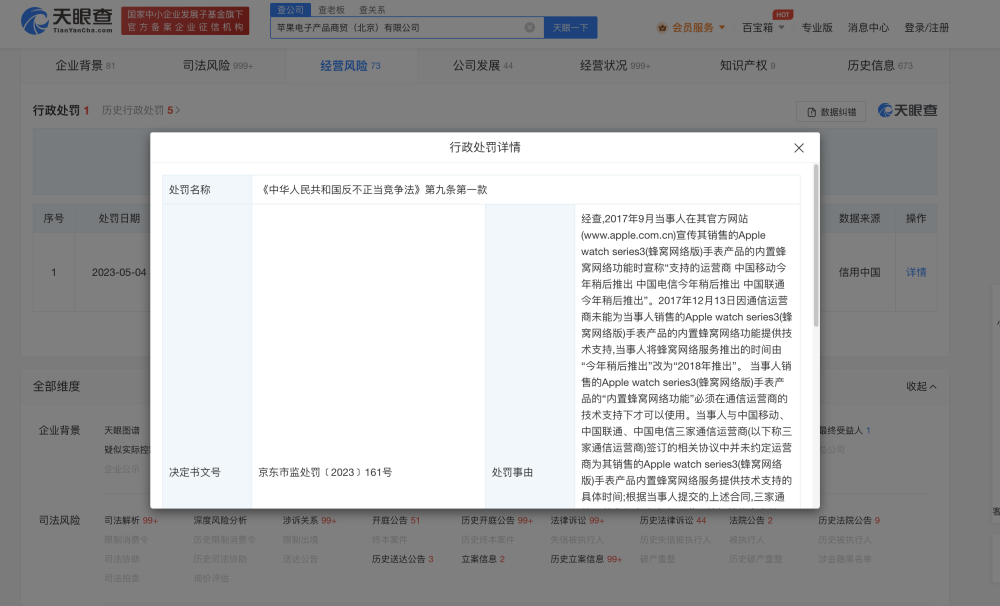Image resolution: width=1000 pixels, height=606 pixels.
Task: Switch to the 司法风险 tab
Action: coord(217,65)
